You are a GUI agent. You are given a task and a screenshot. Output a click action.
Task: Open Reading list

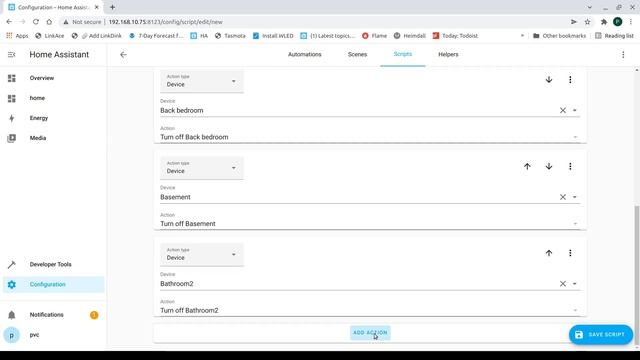[614, 36]
